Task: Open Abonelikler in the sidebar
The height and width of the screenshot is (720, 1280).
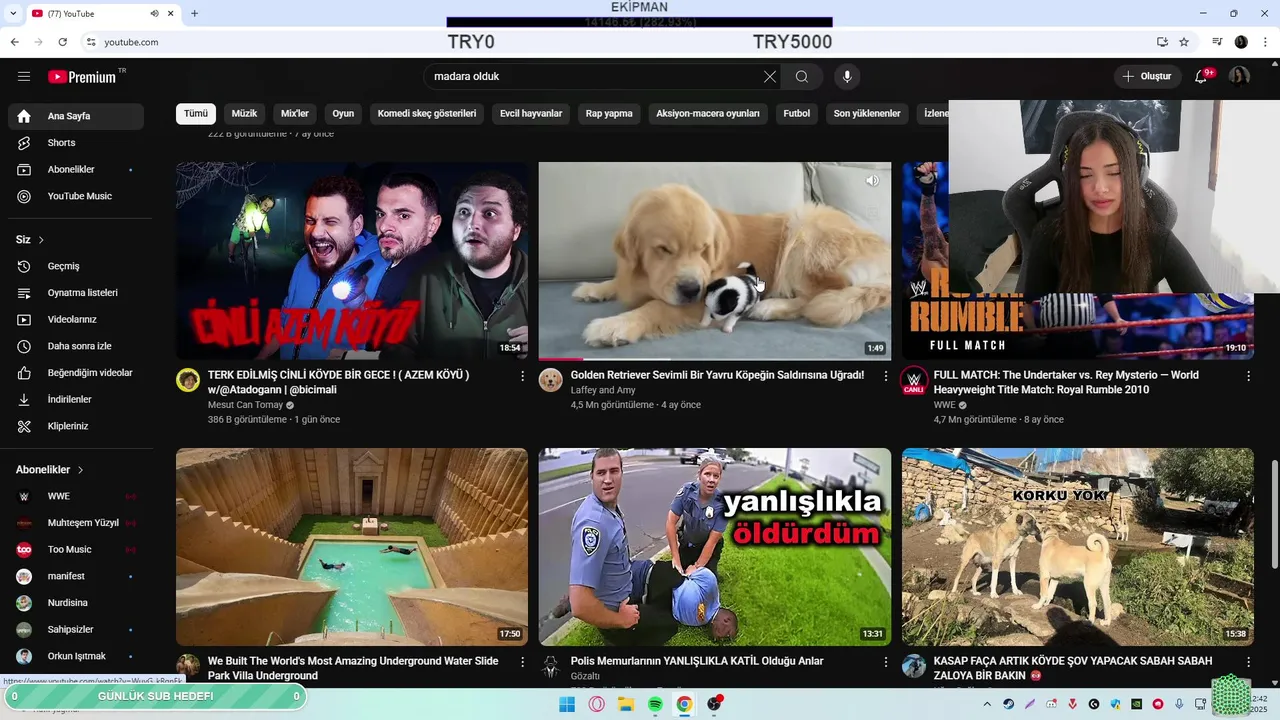Action: pyautogui.click(x=76, y=170)
